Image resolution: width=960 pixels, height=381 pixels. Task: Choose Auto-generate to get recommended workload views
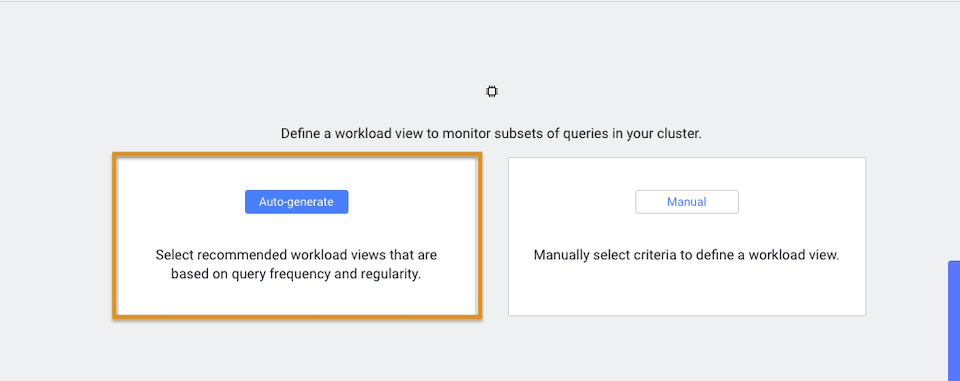click(296, 202)
